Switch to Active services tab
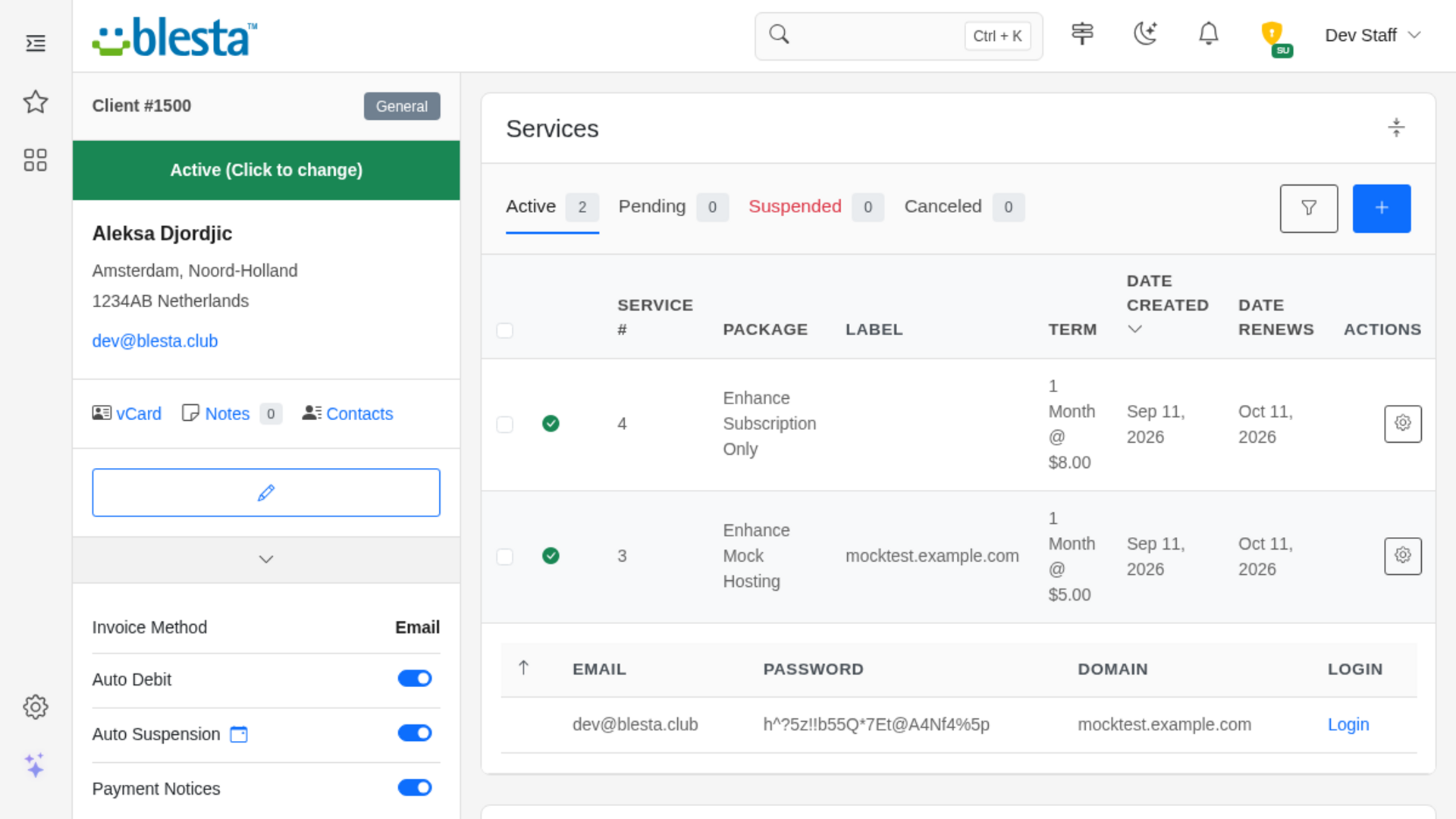Image resolution: width=1456 pixels, height=819 pixels. (552, 207)
